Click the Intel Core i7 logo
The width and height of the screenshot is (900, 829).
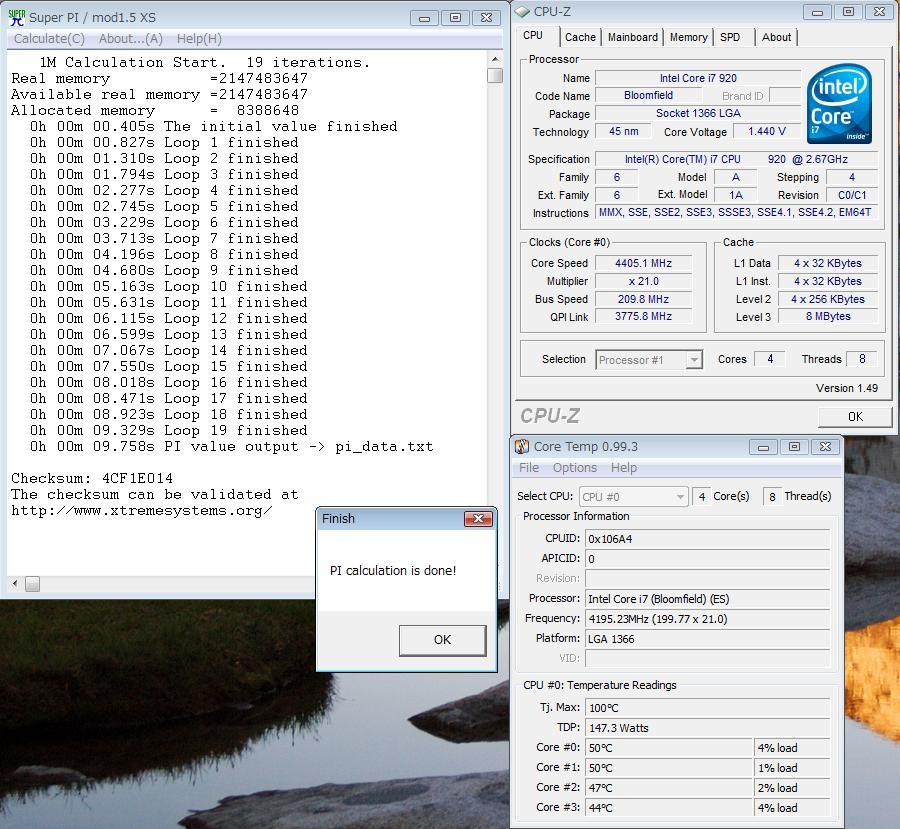(838, 104)
